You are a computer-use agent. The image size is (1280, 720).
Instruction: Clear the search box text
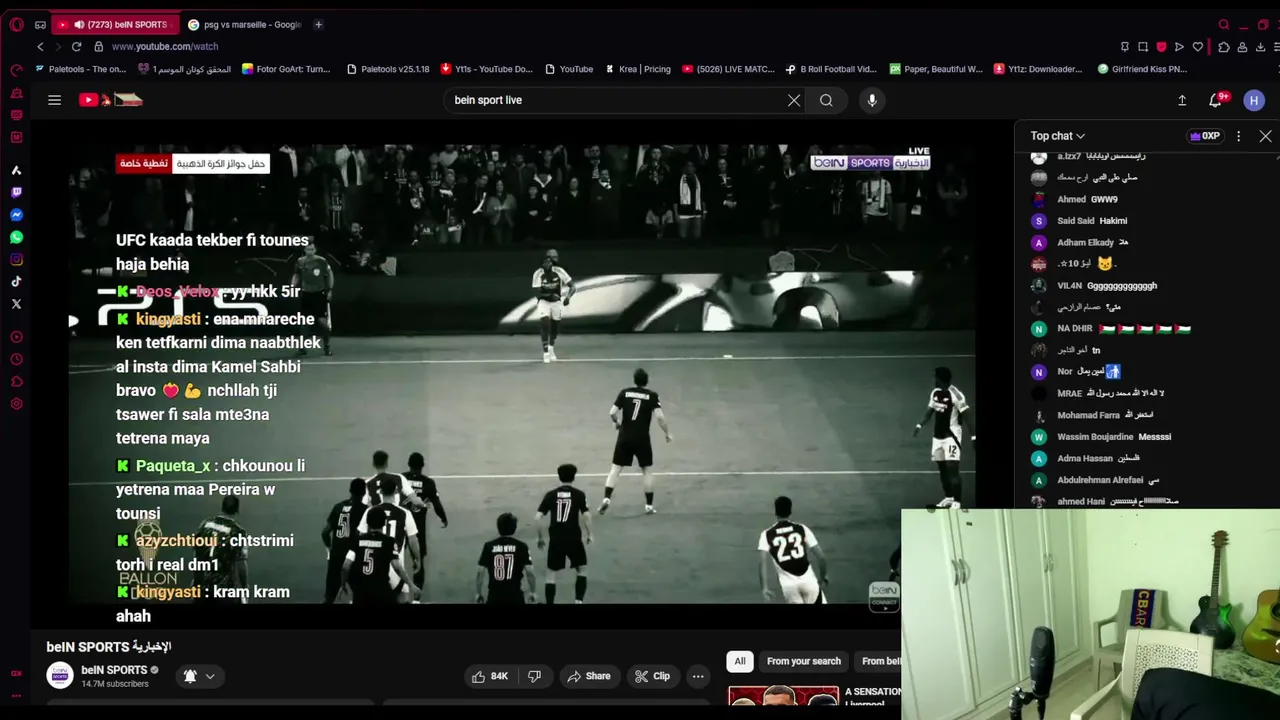pos(794,100)
